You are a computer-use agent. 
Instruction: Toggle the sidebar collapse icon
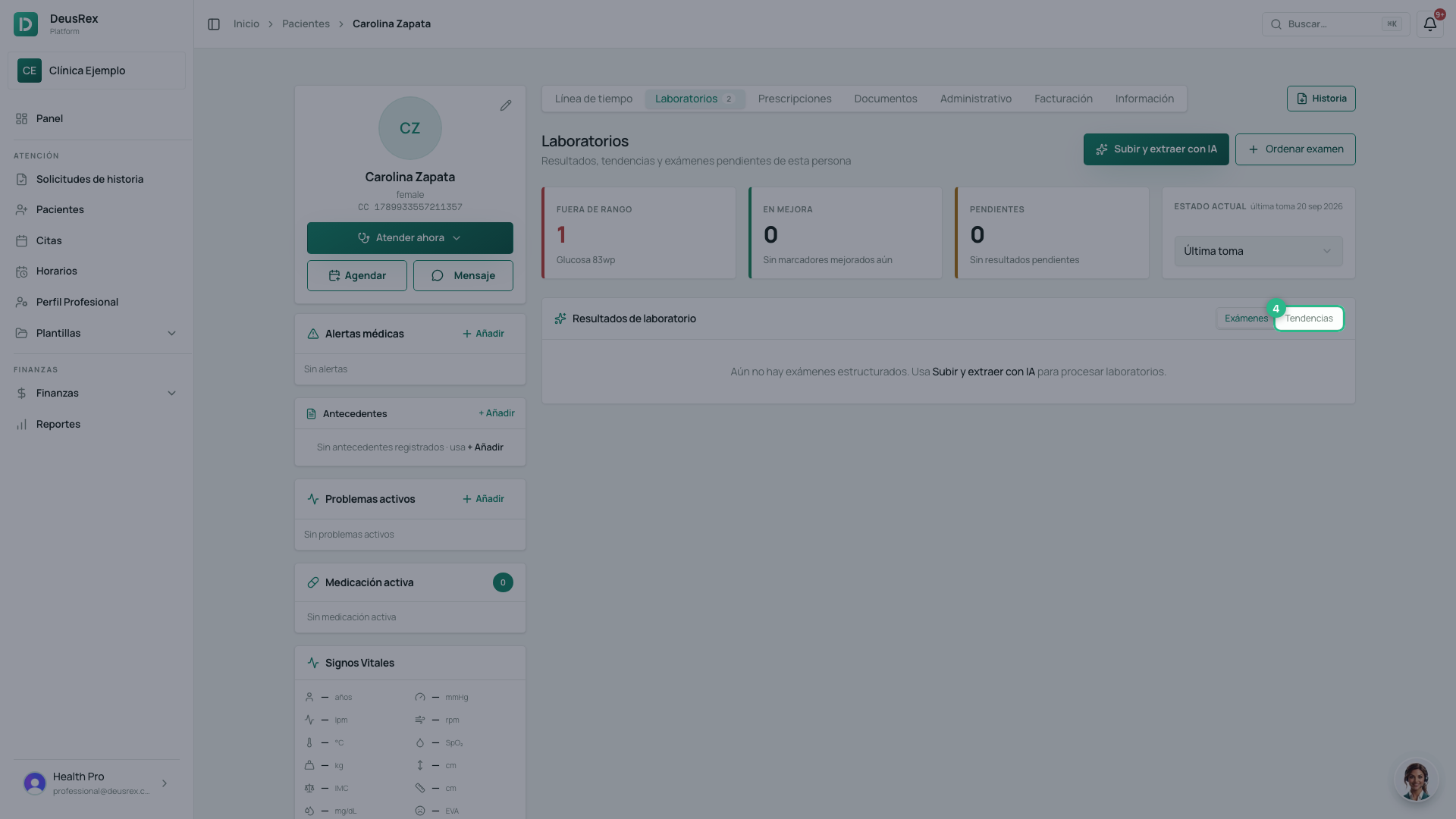point(214,24)
